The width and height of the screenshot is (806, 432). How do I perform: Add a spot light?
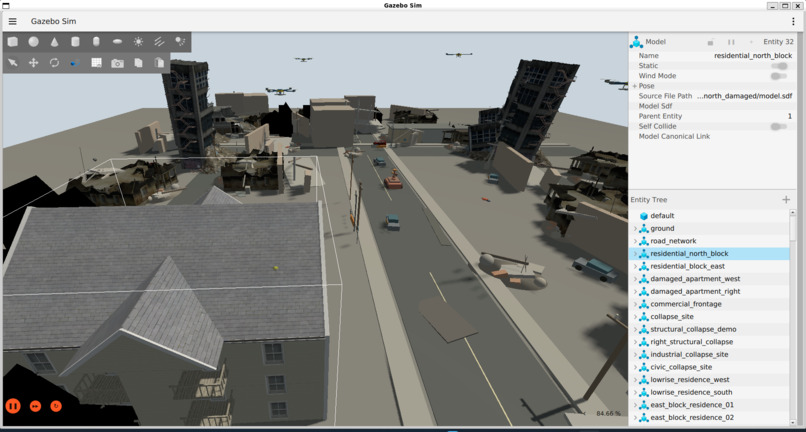pyautogui.click(x=180, y=42)
